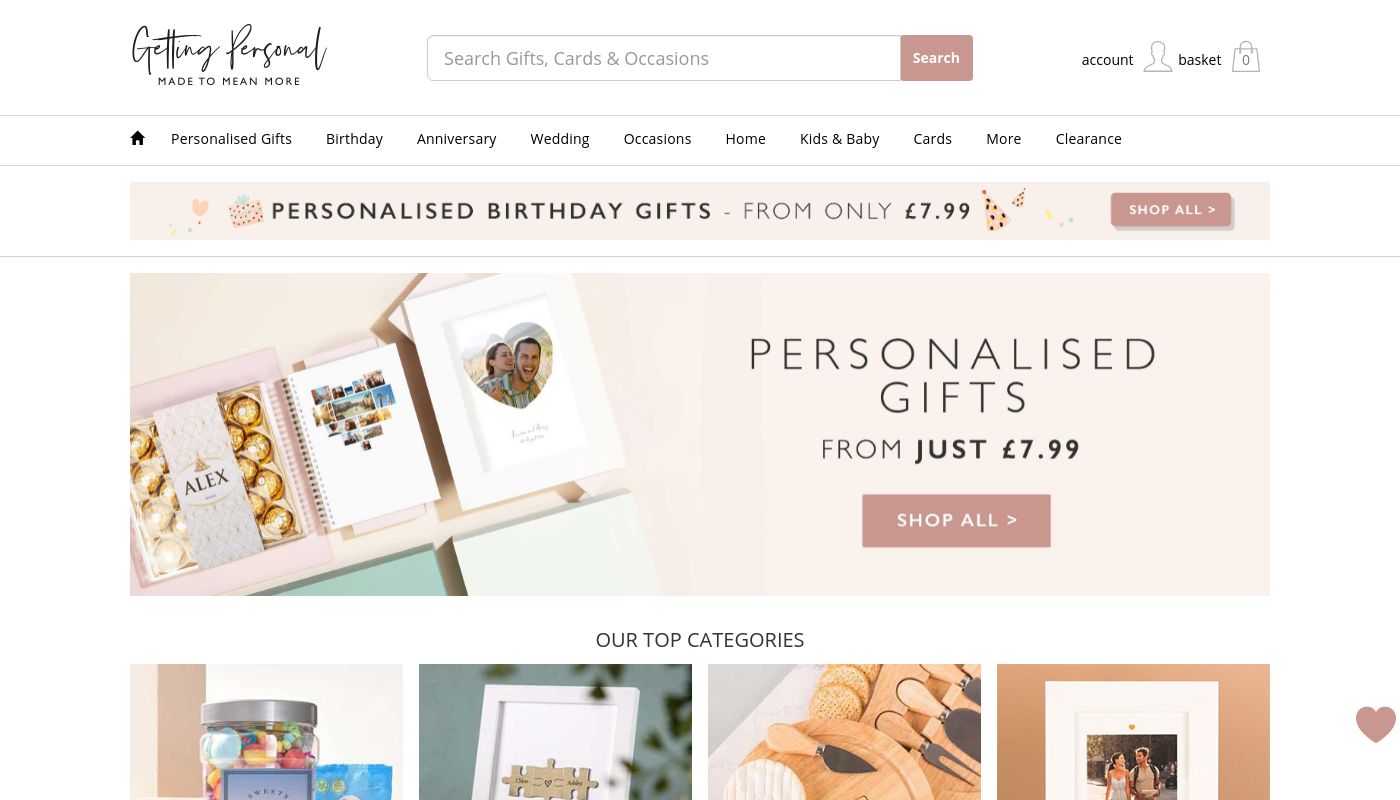1400x800 pixels.
Task: Open the sweets jar category thumbnail
Action: tap(266, 732)
